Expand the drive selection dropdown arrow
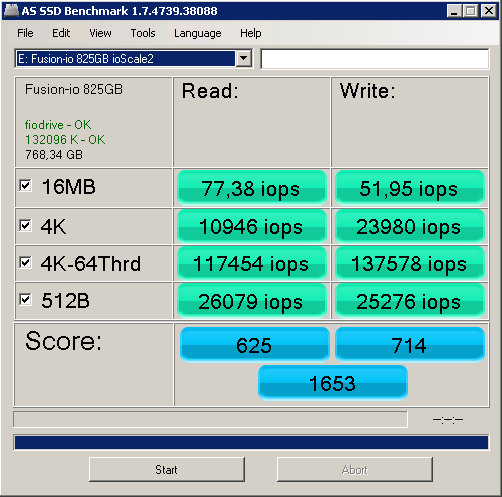 [x=244, y=59]
